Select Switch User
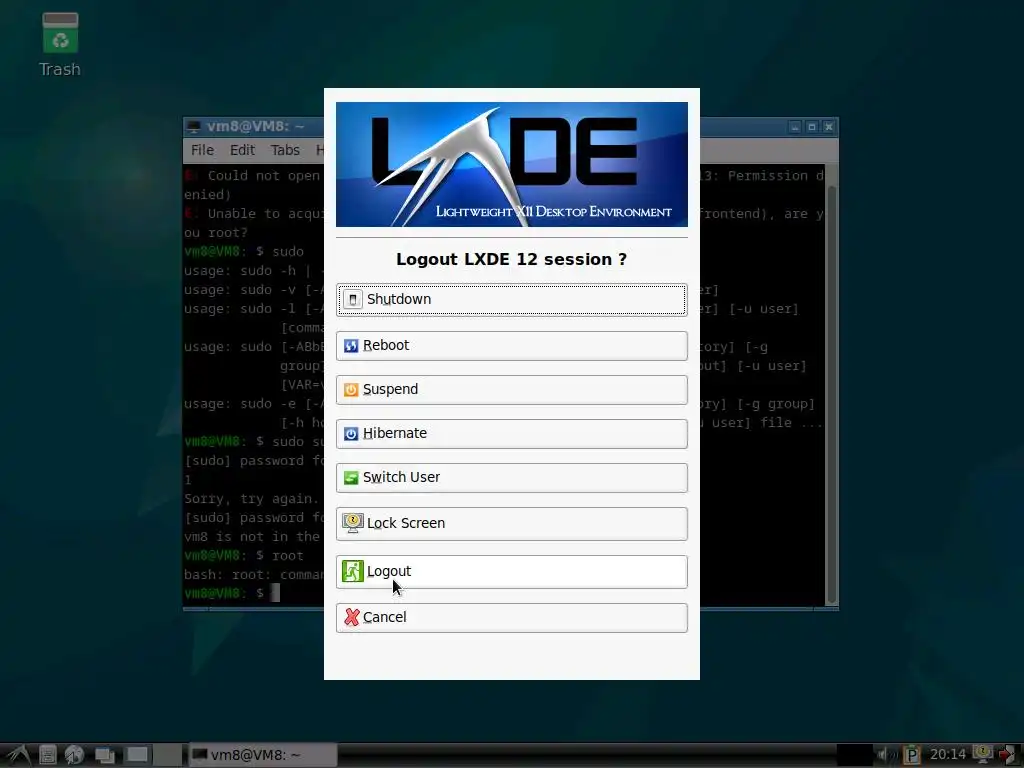 click(x=511, y=477)
